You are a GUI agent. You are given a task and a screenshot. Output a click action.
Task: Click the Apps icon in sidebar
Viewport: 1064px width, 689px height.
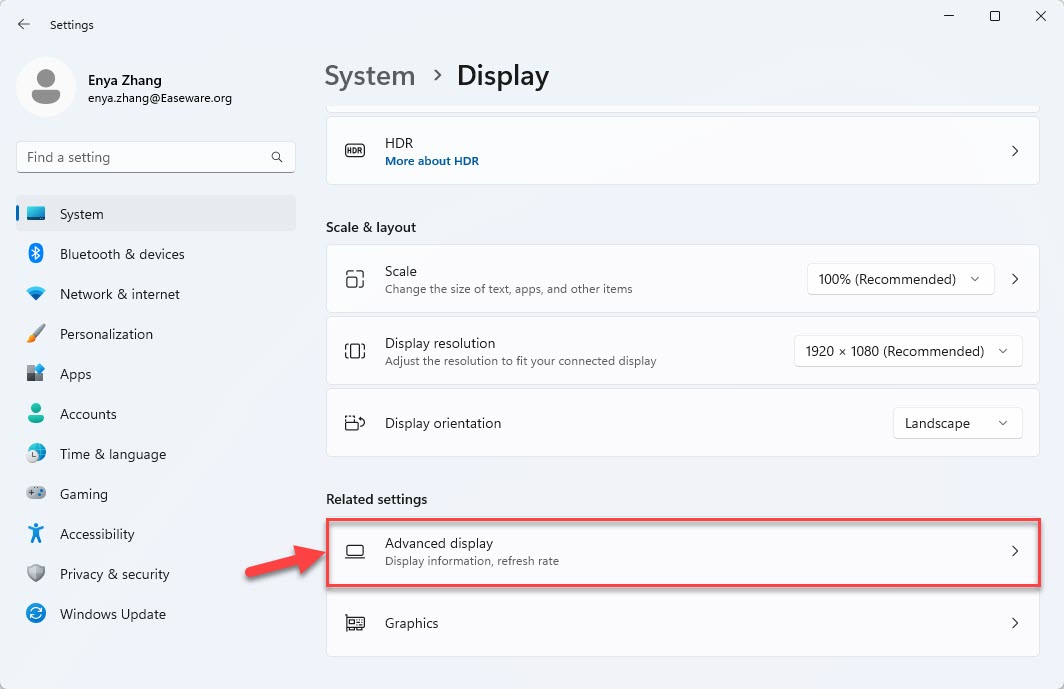36,373
